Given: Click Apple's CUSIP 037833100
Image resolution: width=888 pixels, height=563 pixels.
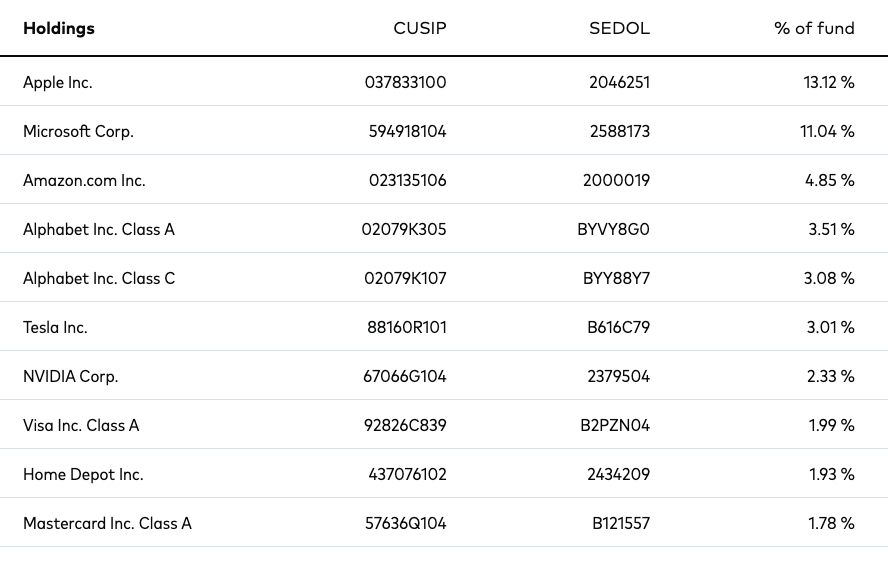Looking at the screenshot, I should [x=405, y=83].
